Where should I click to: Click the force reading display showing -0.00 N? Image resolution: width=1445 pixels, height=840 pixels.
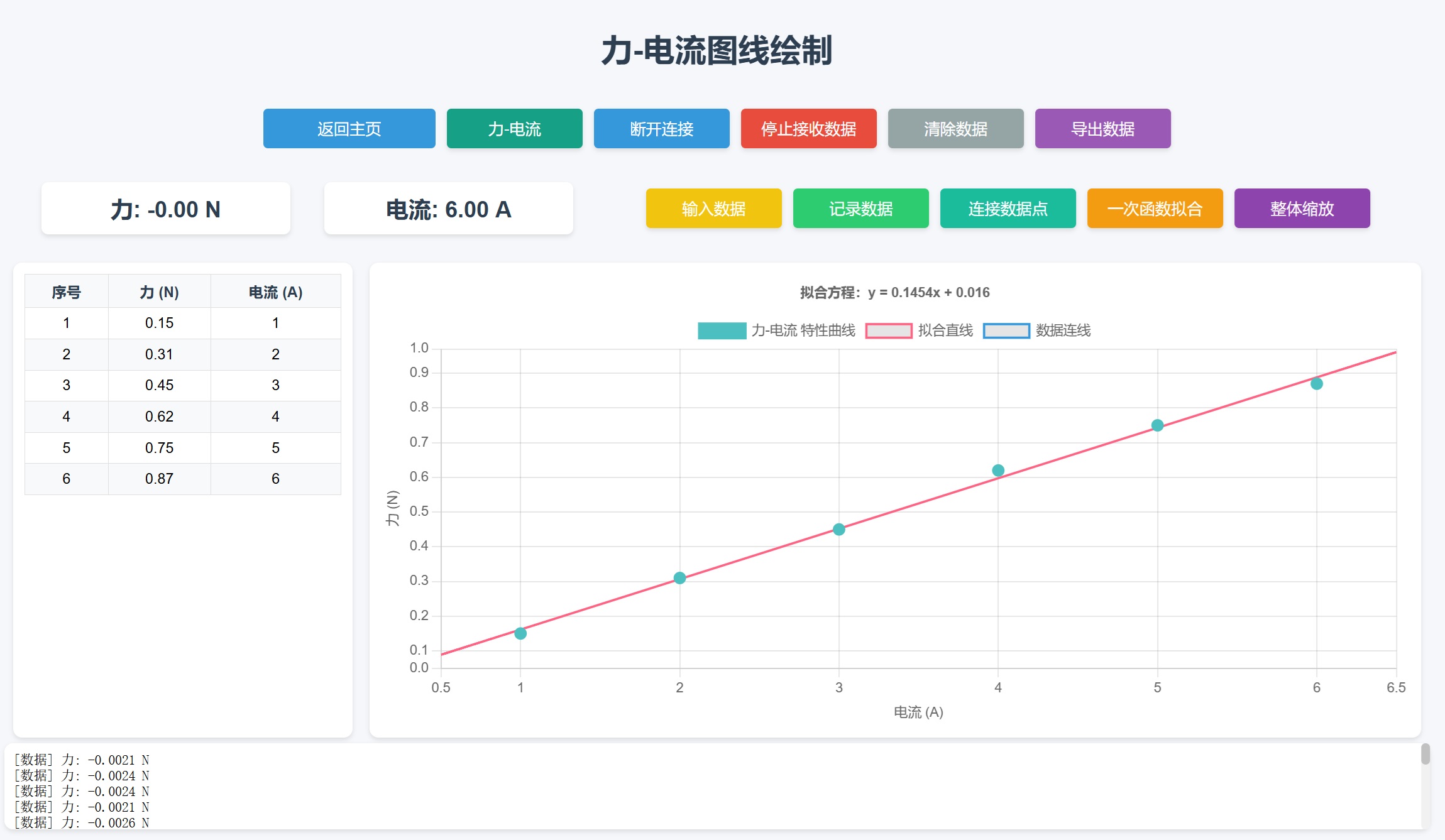coord(165,208)
